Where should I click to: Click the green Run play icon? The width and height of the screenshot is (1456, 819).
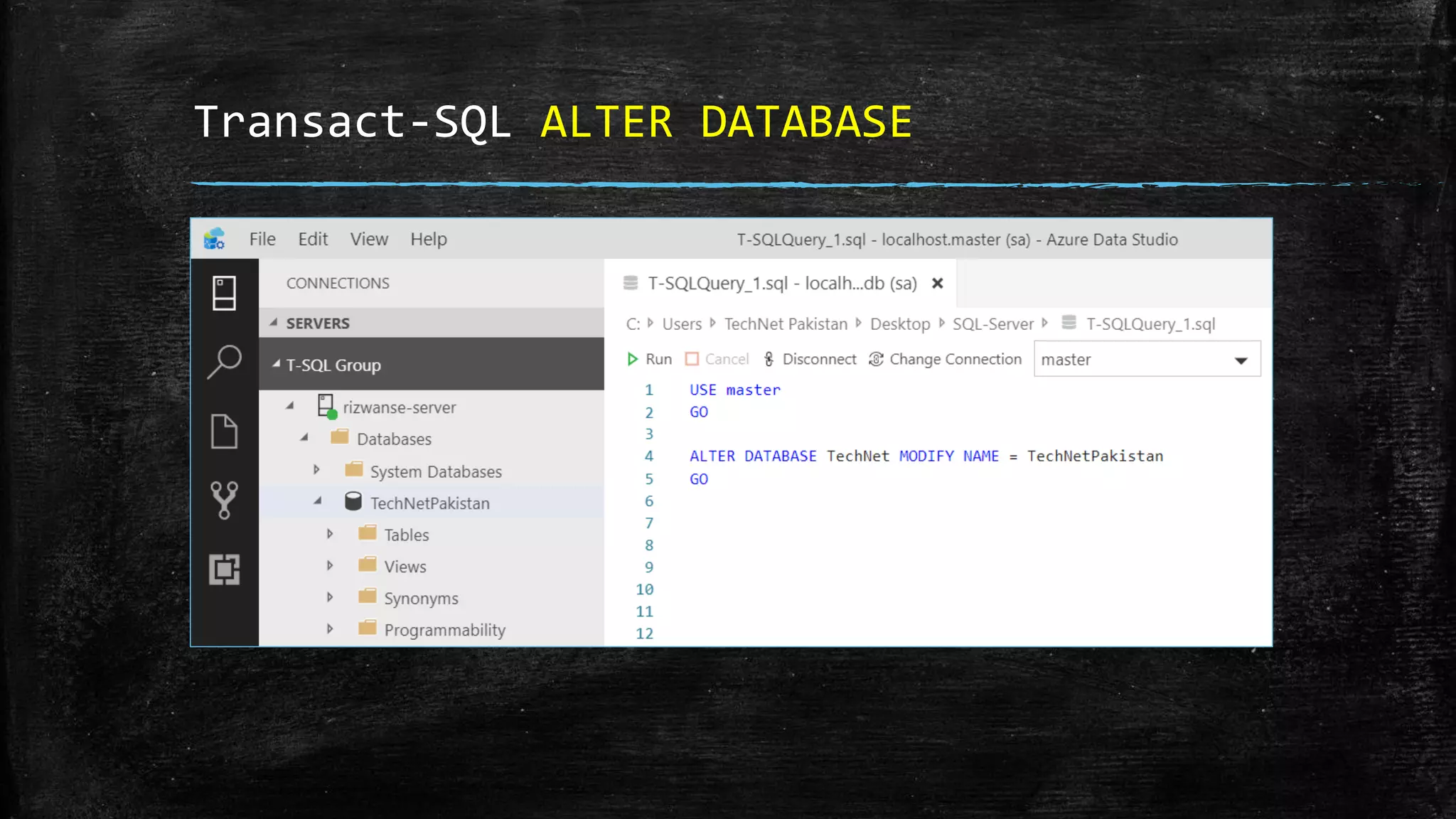(x=632, y=359)
